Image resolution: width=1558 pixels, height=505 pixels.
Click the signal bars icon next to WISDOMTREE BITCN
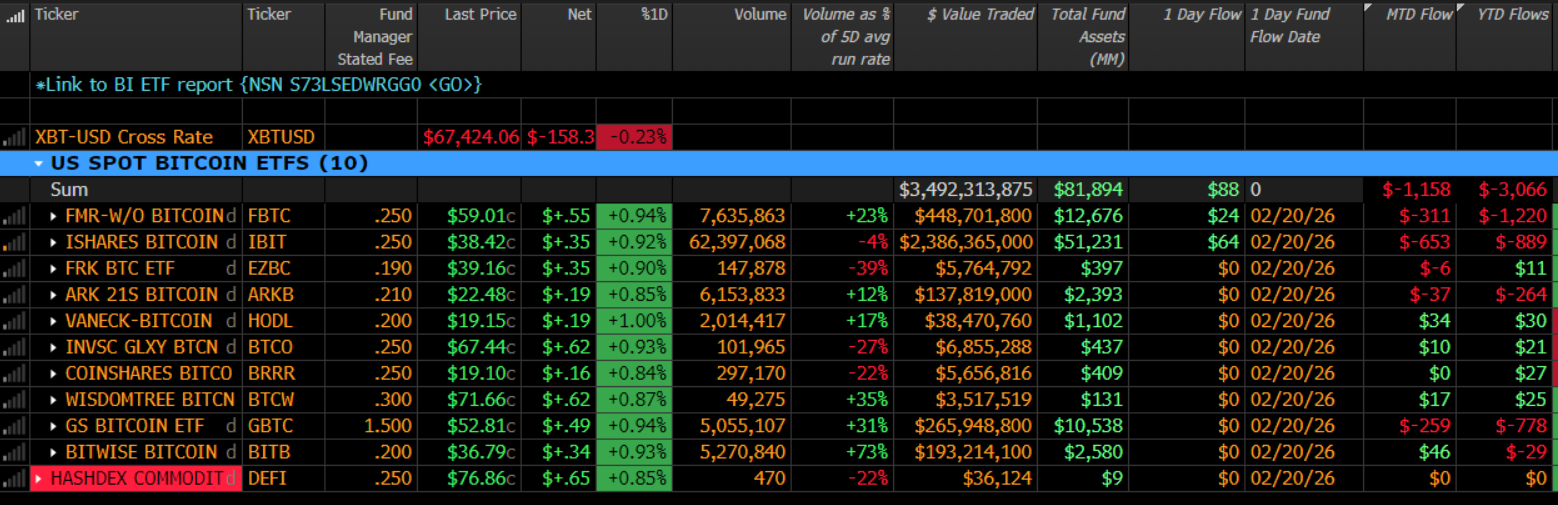[14, 399]
